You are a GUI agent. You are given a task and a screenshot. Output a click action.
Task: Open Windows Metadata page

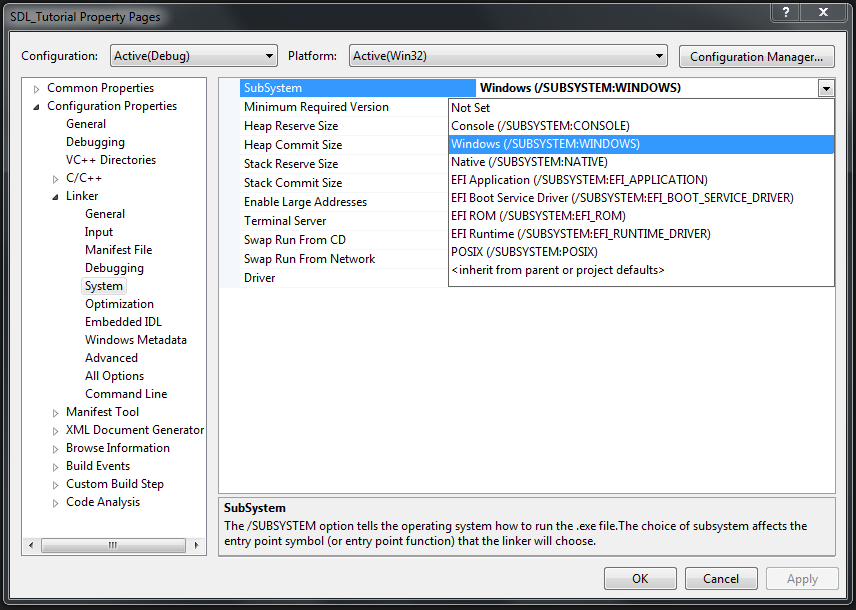[135, 340]
